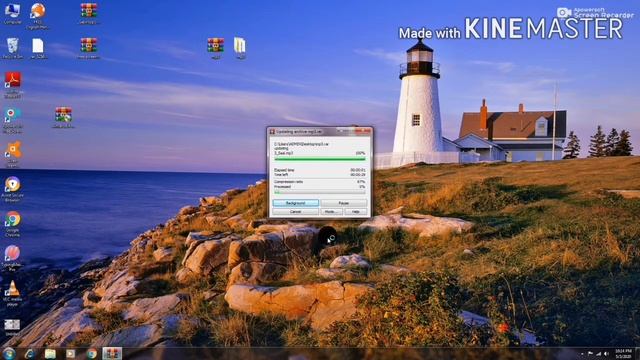Click the taskbar clock

pos(623,353)
